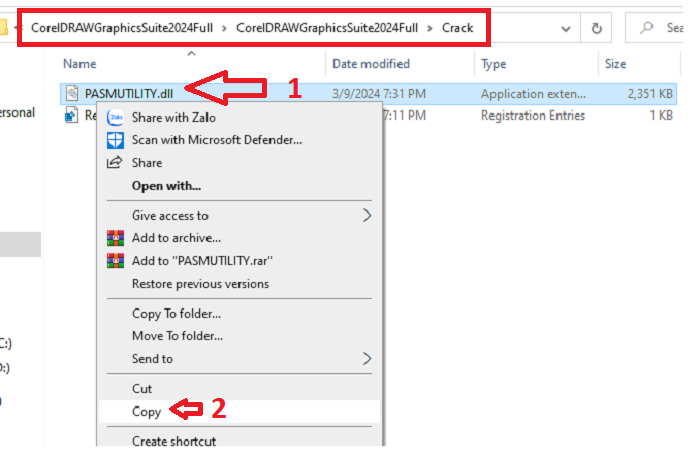
Task: Go to first CorelDRAWGraphicsSuite2024Full breadcrumb
Action: [x=122, y=28]
